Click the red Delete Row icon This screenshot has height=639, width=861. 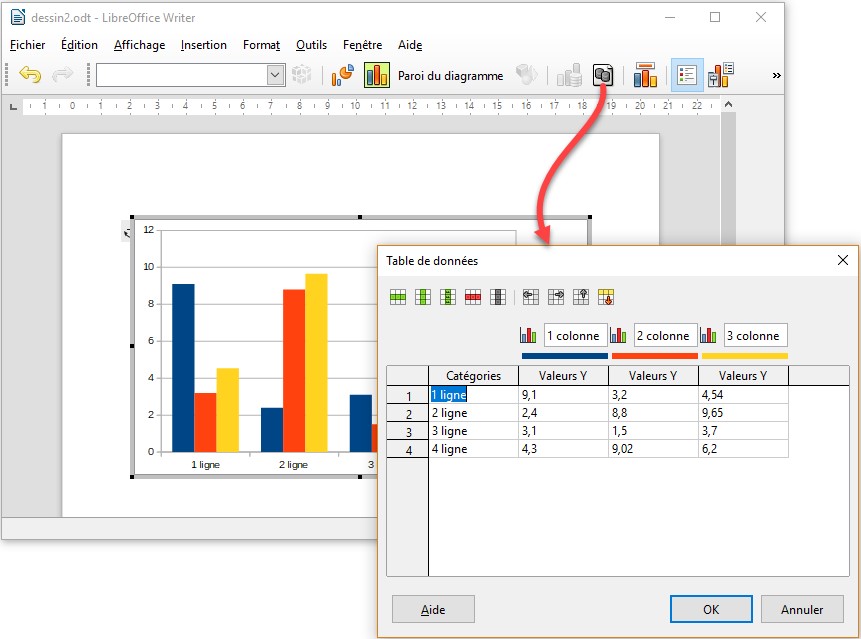473,297
